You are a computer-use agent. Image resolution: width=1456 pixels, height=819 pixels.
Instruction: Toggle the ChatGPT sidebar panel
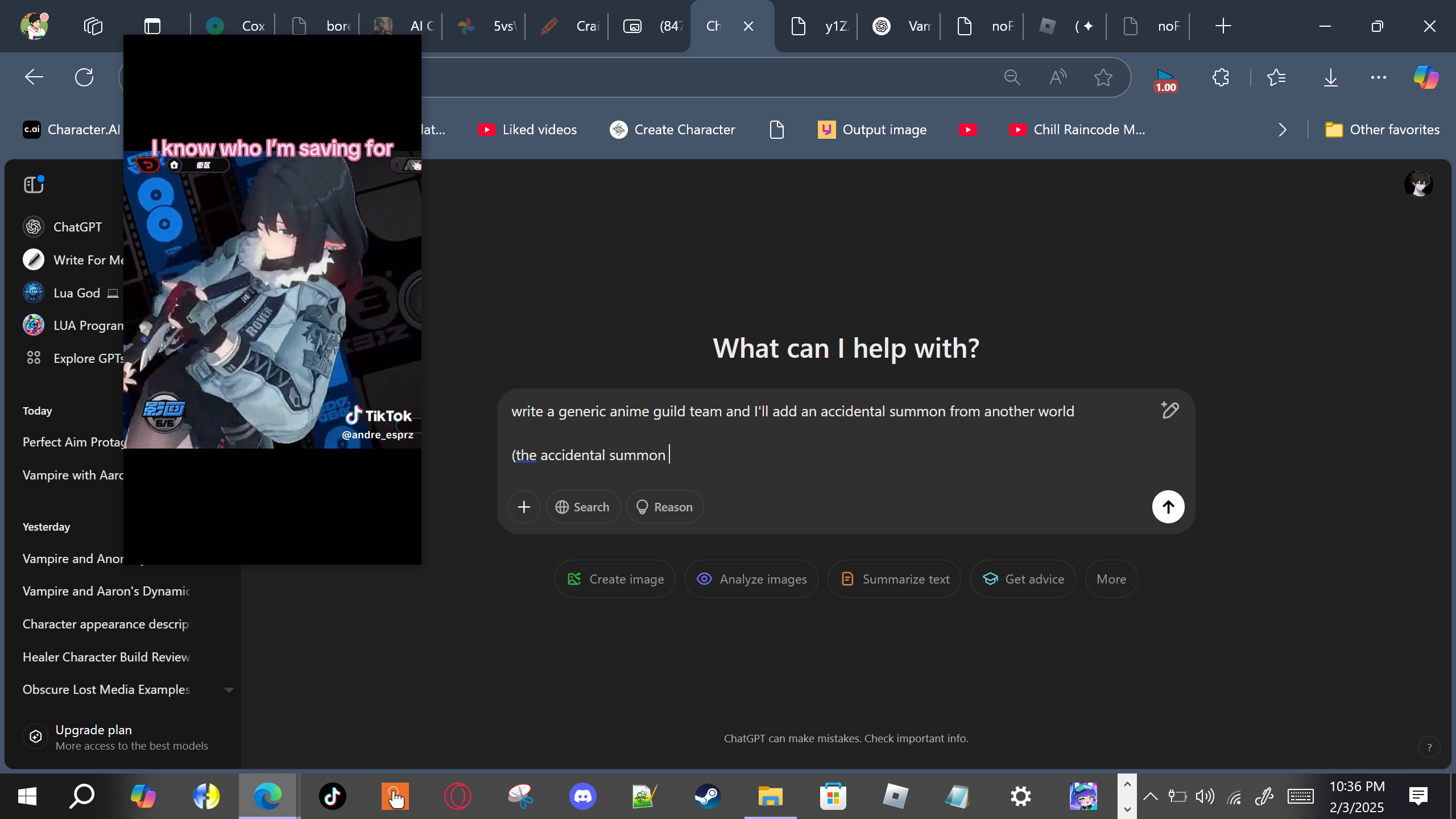(34, 184)
